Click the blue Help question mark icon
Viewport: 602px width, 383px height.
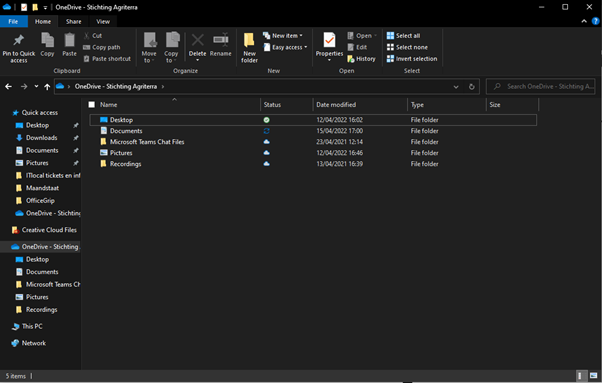coord(595,21)
